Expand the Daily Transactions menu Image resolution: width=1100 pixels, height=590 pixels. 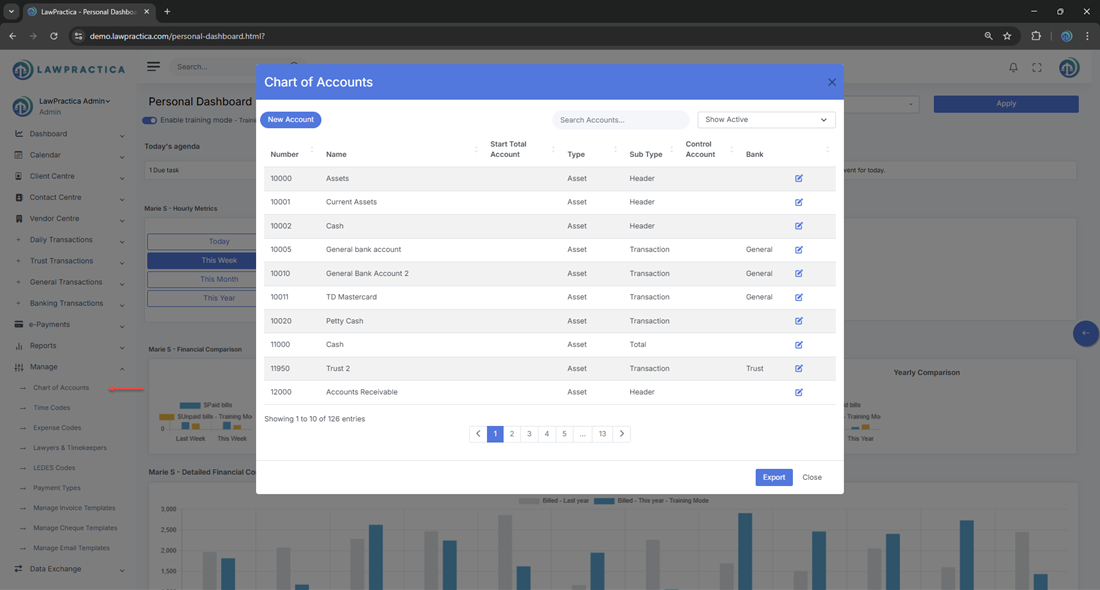point(68,240)
